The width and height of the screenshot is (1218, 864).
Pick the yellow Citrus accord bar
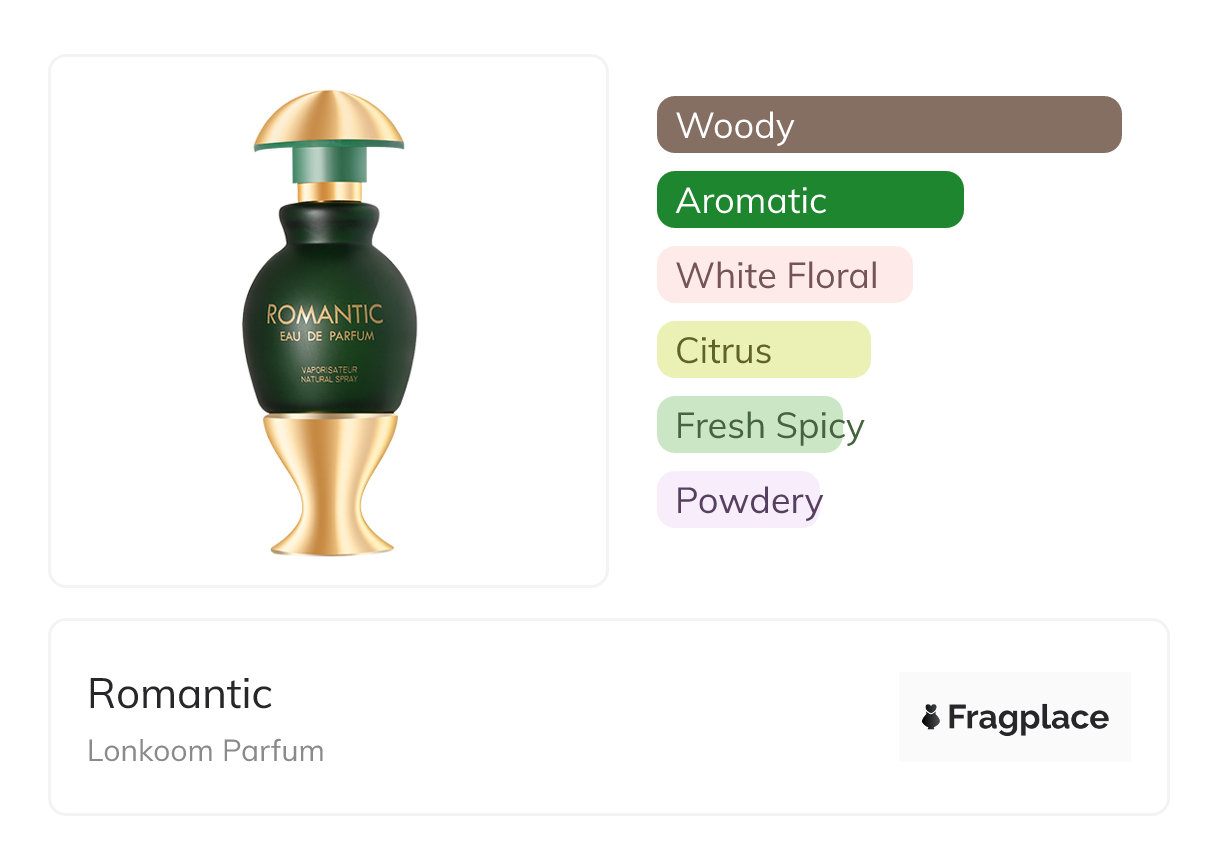pos(763,350)
